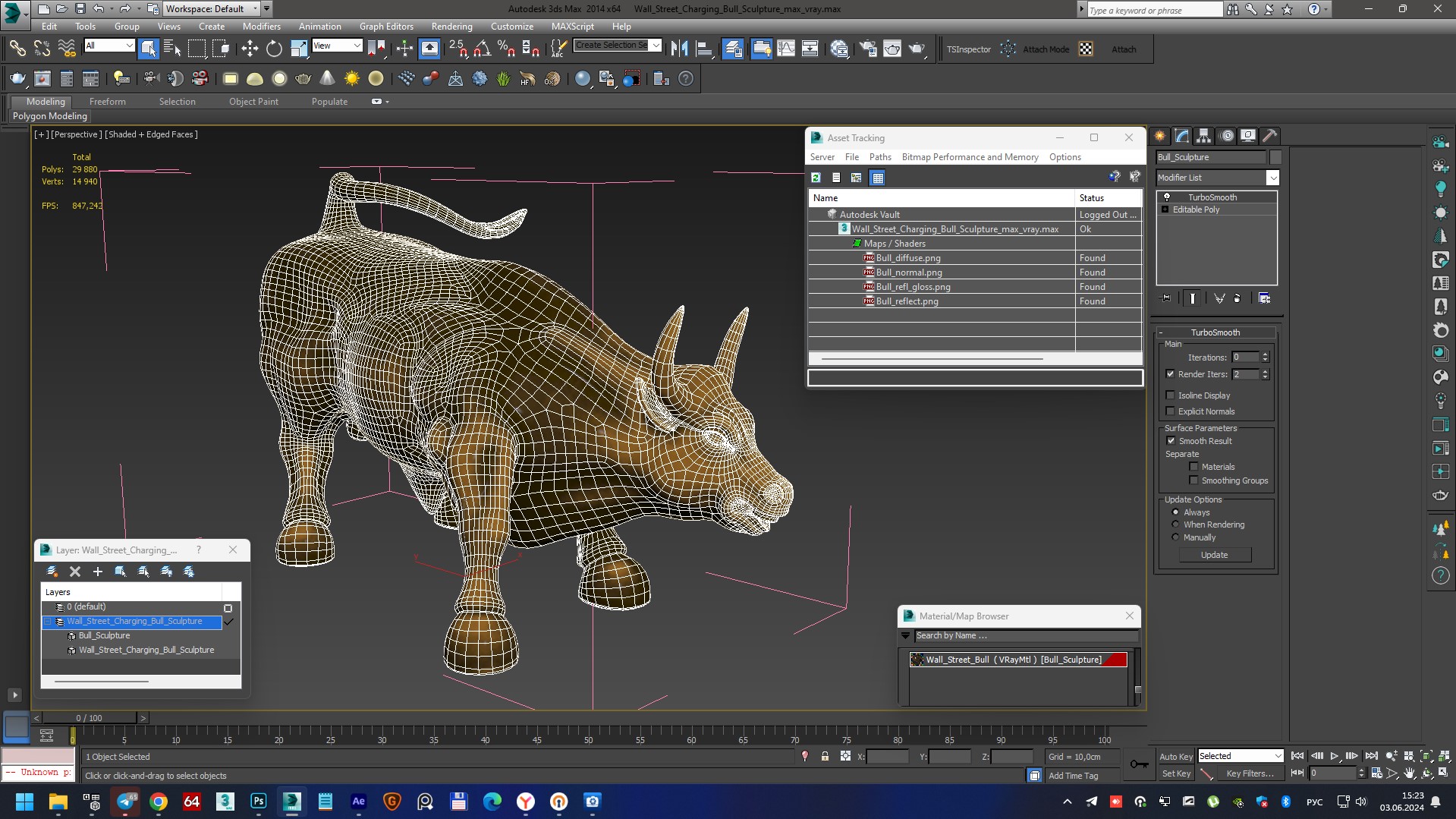Viewport: 1456px width, 819px height.
Task: Collapse the TurboSmooth rollout
Action: pyautogui.click(x=1215, y=332)
